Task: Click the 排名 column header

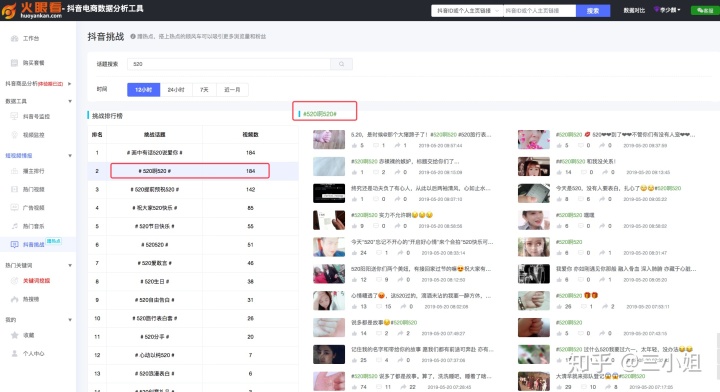Action: [97, 134]
